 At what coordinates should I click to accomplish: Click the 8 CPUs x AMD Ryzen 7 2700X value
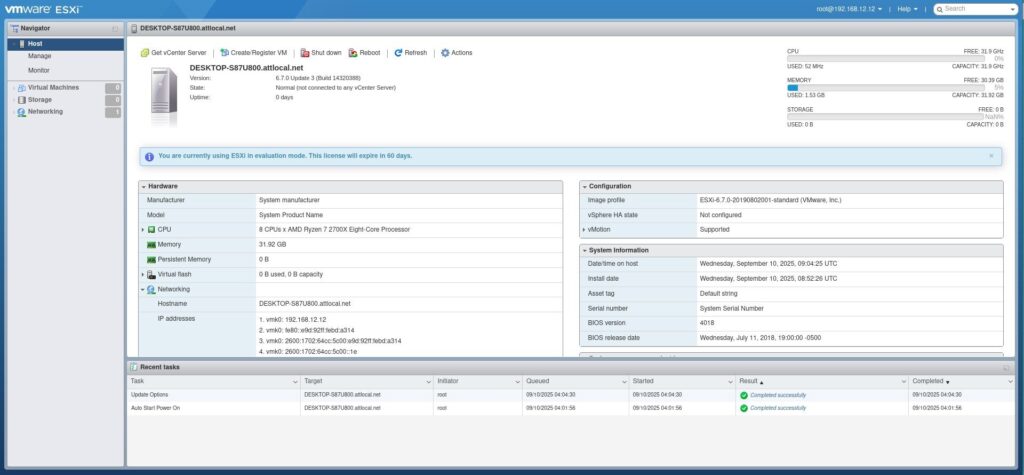pyautogui.click(x=334, y=230)
